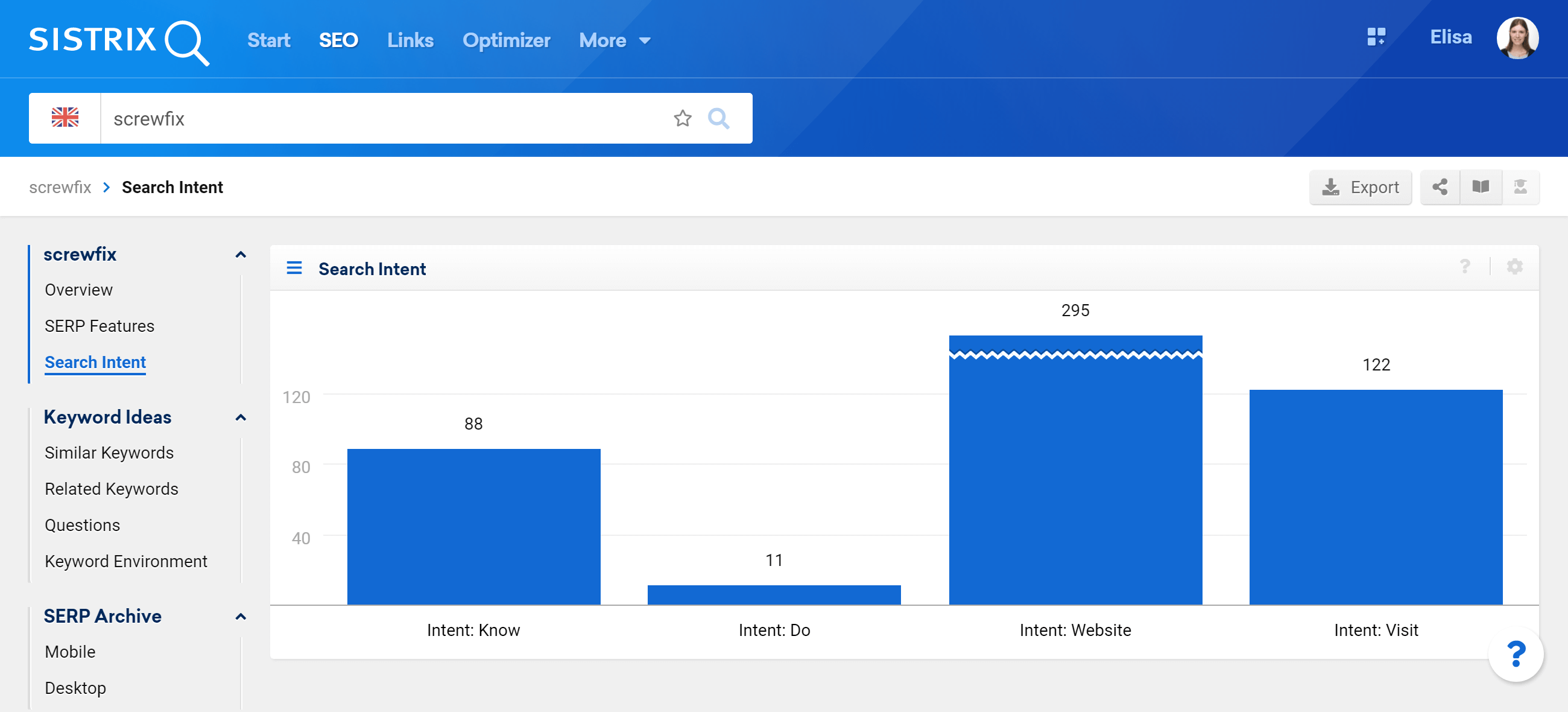Screen dimensions: 1568x712
Task: Click the 295 value label
Action: (1075, 310)
